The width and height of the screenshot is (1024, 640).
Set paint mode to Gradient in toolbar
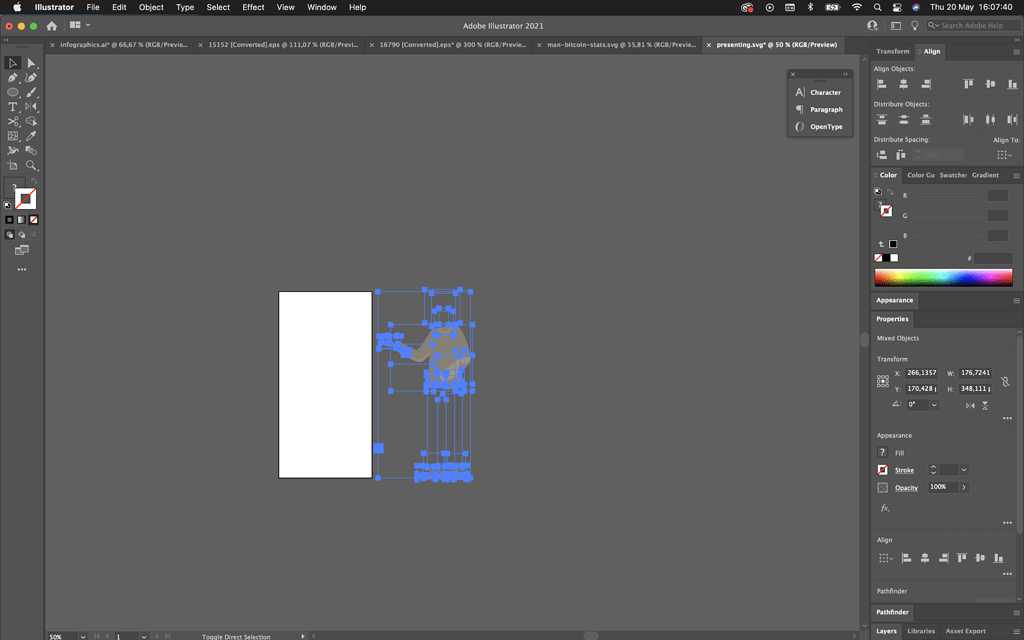(x=22, y=220)
